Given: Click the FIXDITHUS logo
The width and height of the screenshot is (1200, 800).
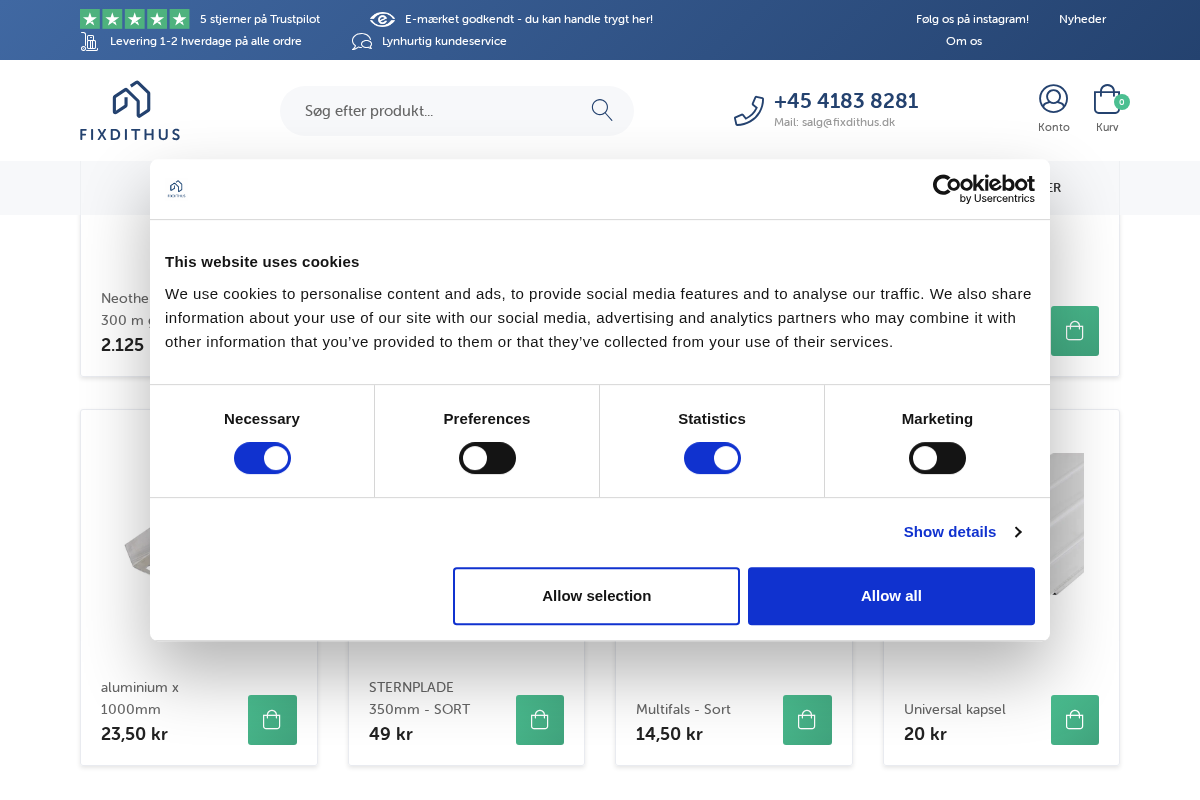Looking at the screenshot, I should coord(129,110).
